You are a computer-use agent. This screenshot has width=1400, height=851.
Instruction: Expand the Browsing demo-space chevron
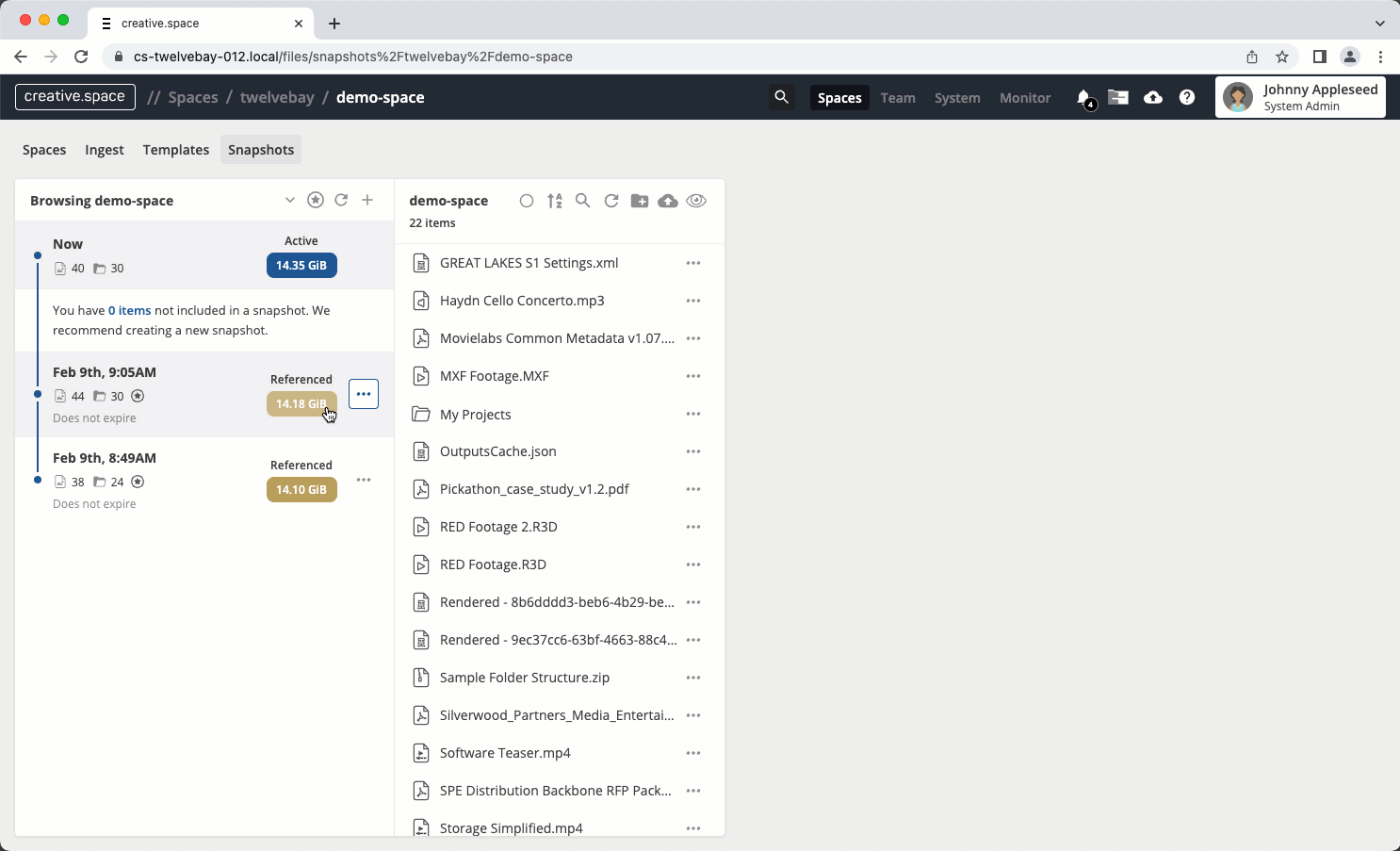(290, 200)
